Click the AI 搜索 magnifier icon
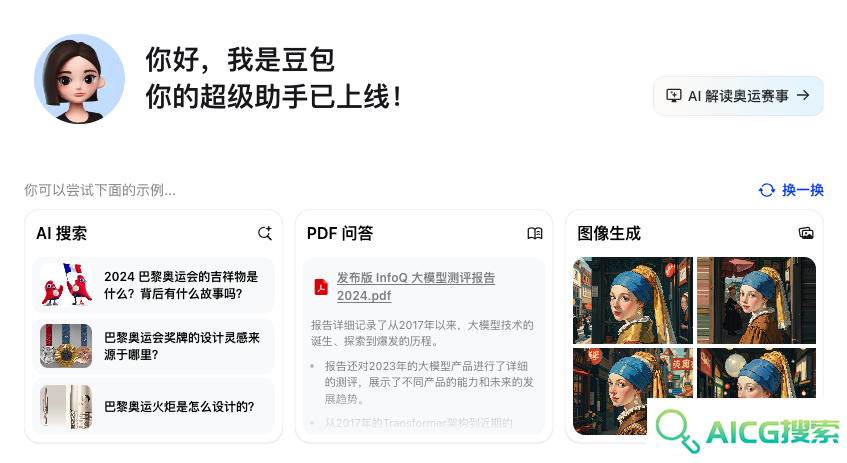 265,233
